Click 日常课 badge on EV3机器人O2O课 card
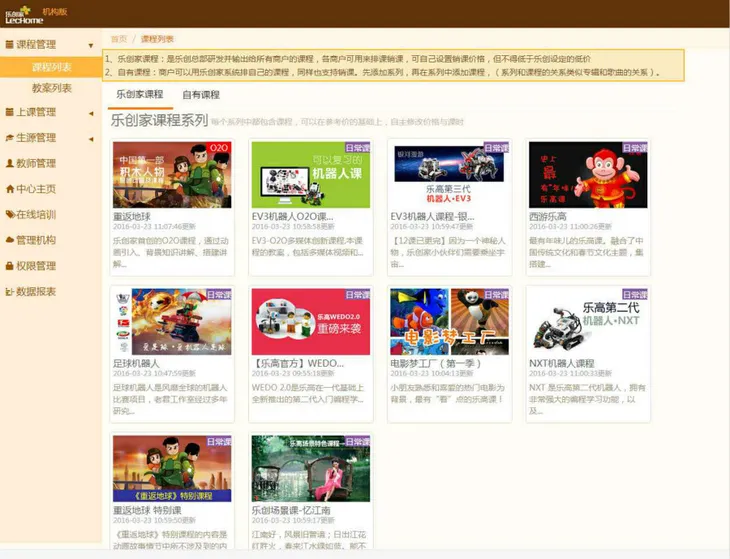 coord(357,148)
